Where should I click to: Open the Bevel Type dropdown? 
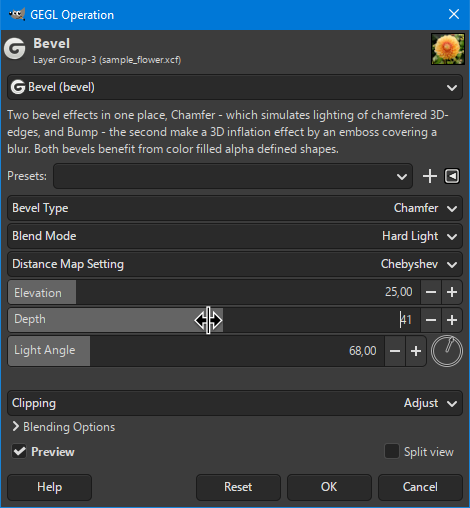(235, 208)
